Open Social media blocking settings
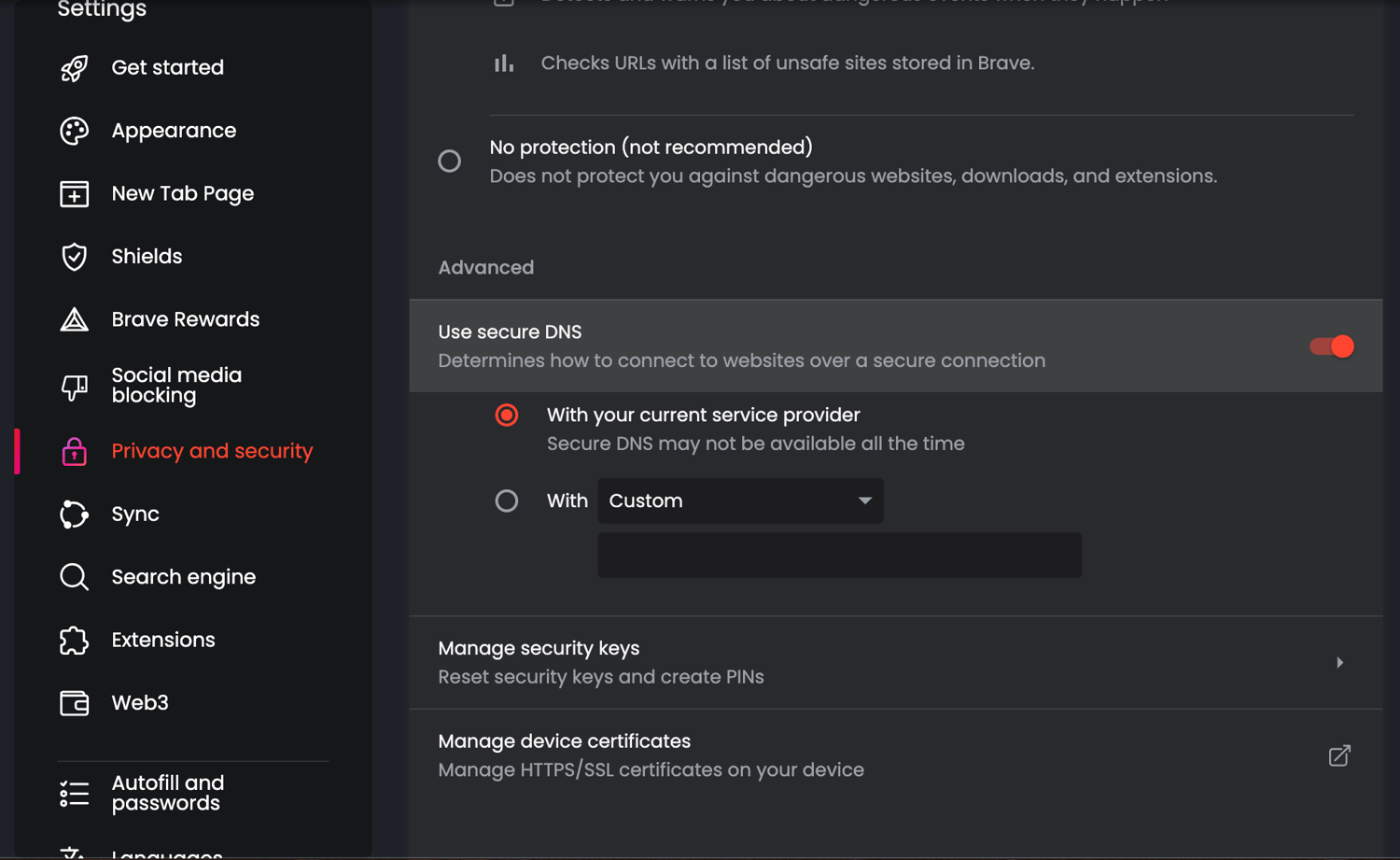 [176, 386]
